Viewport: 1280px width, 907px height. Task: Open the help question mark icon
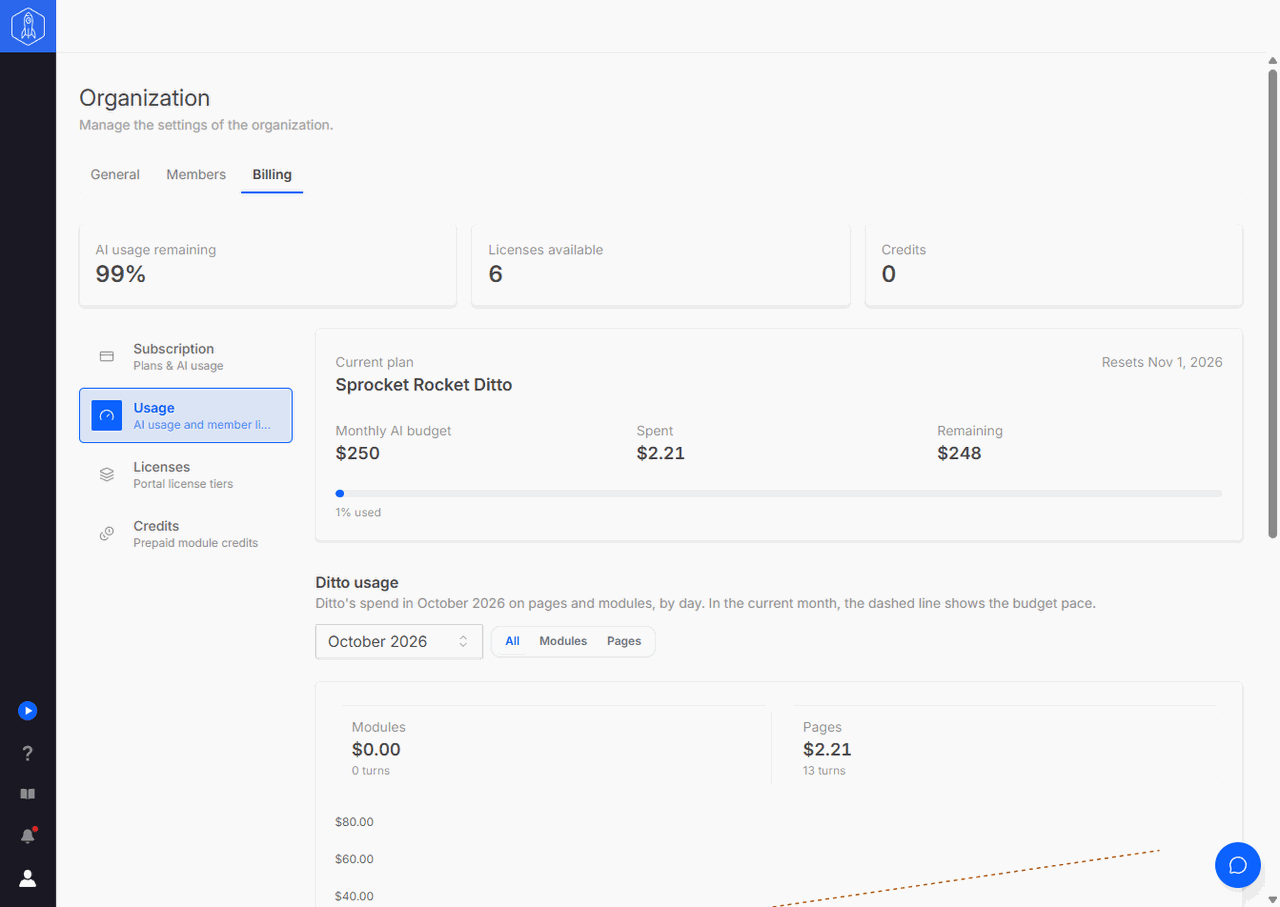pyautogui.click(x=28, y=753)
